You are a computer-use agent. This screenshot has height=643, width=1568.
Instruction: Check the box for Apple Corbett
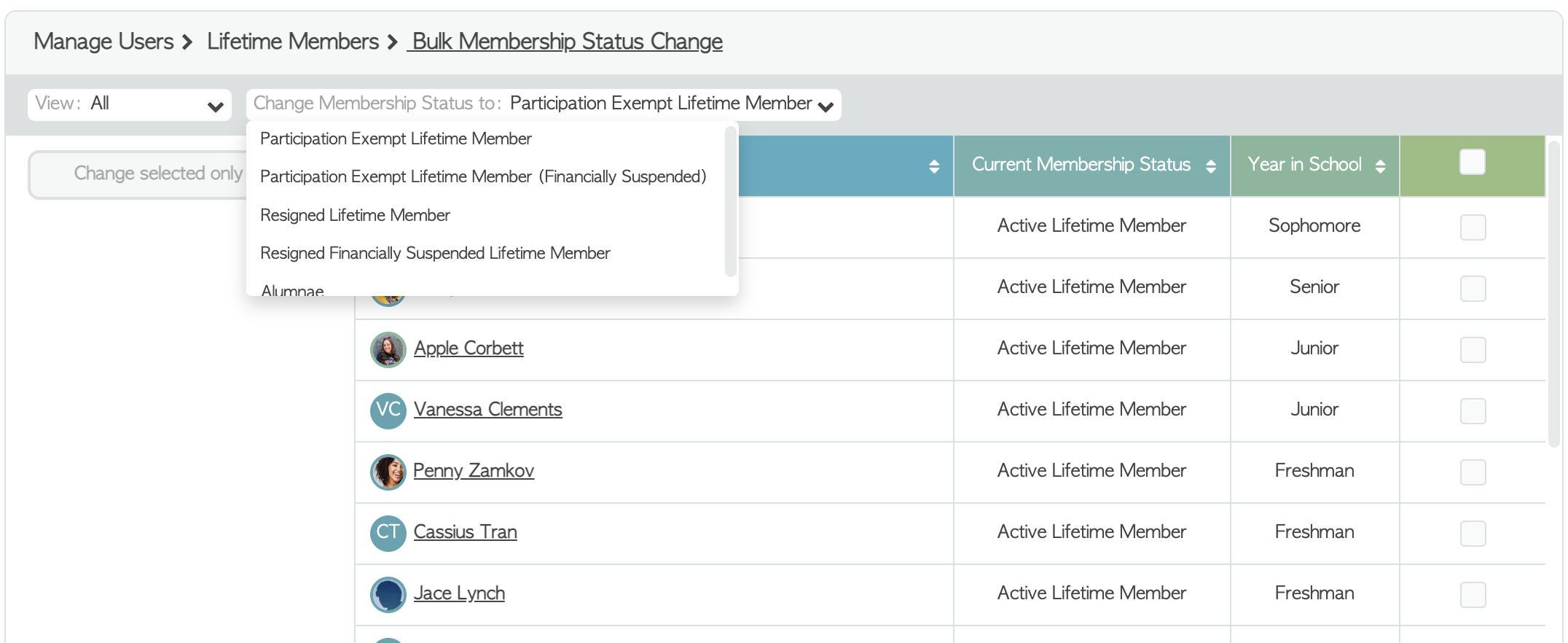[1472, 350]
